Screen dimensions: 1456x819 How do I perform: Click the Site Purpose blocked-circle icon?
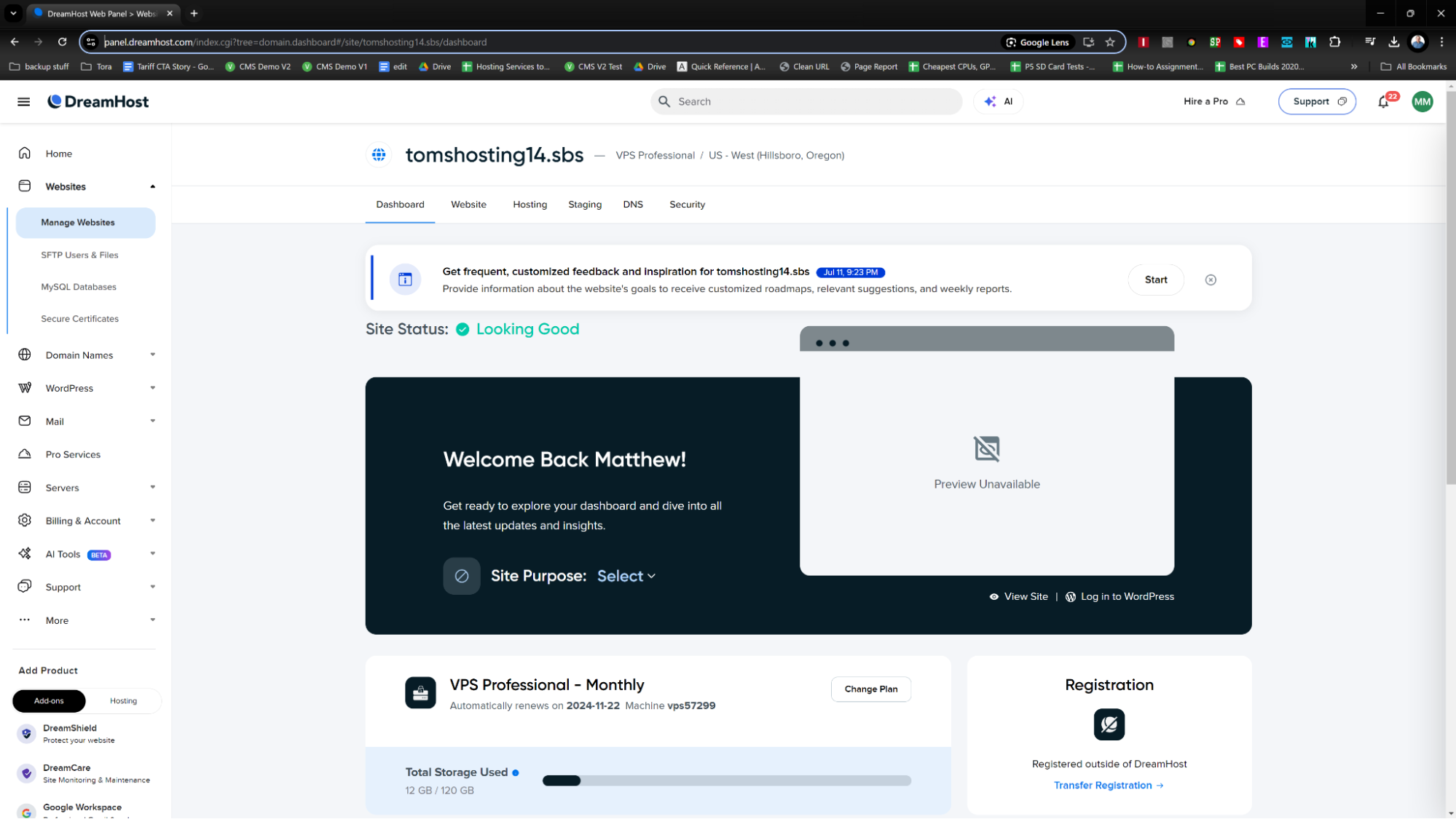461,577
